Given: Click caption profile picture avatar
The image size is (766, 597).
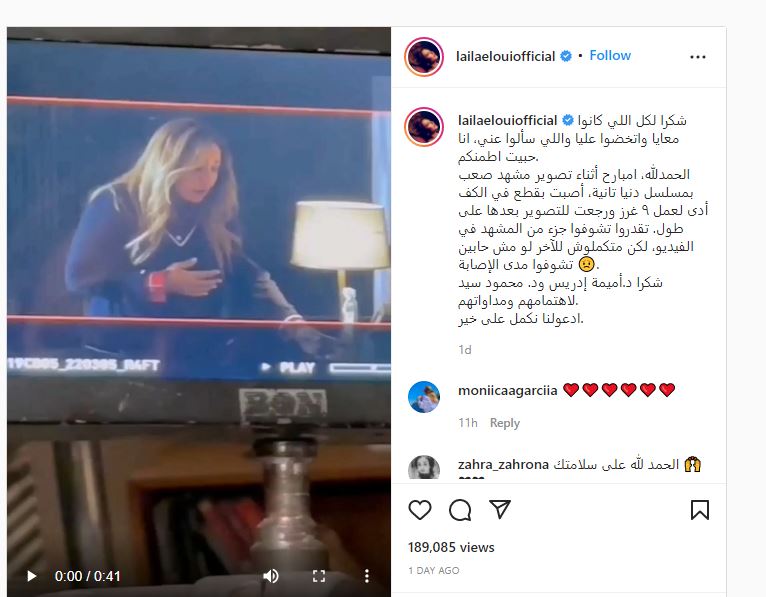Looking at the screenshot, I should pyautogui.click(x=424, y=127).
